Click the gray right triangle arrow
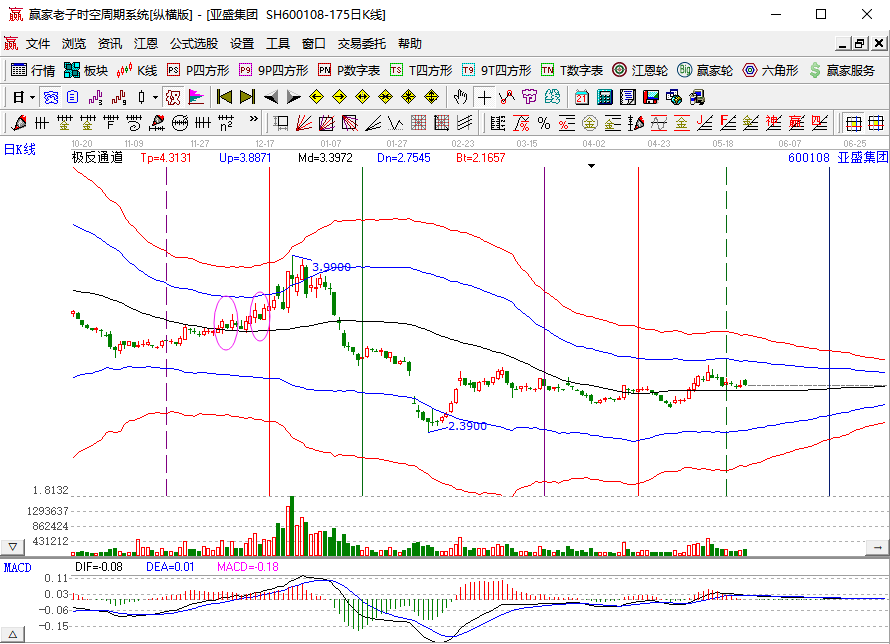890x644 pixels. pos(293,98)
